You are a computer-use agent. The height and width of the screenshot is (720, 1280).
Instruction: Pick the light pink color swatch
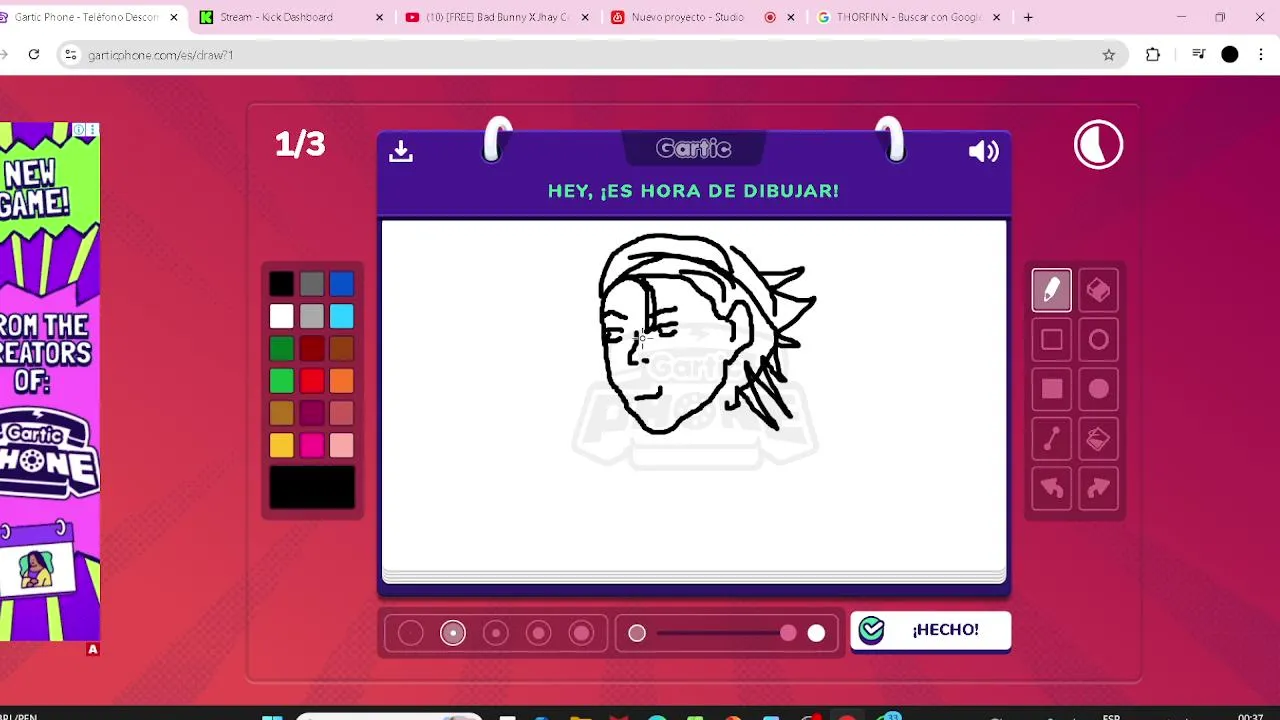click(x=342, y=445)
